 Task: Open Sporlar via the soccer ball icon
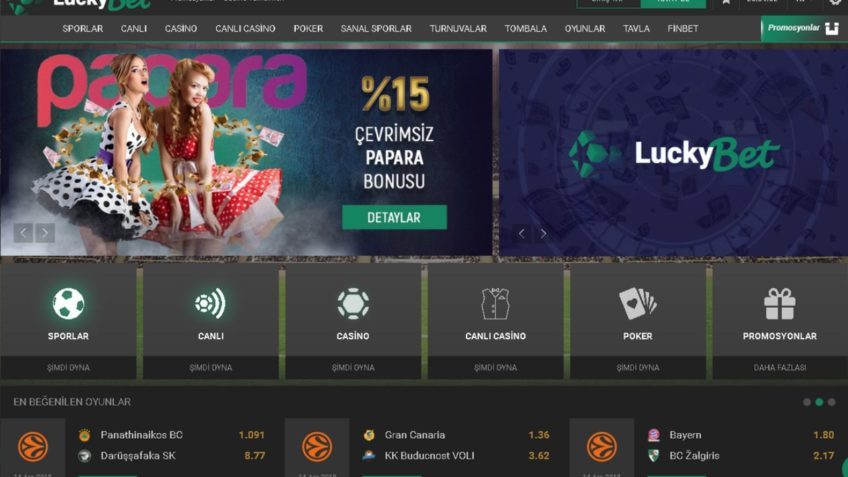[68, 303]
